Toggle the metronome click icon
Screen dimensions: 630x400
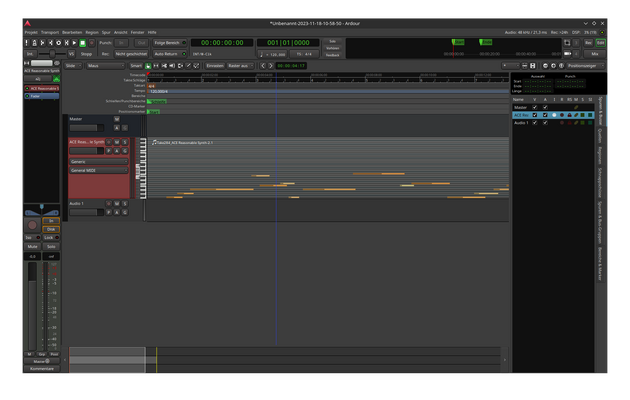click(x=35, y=43)
